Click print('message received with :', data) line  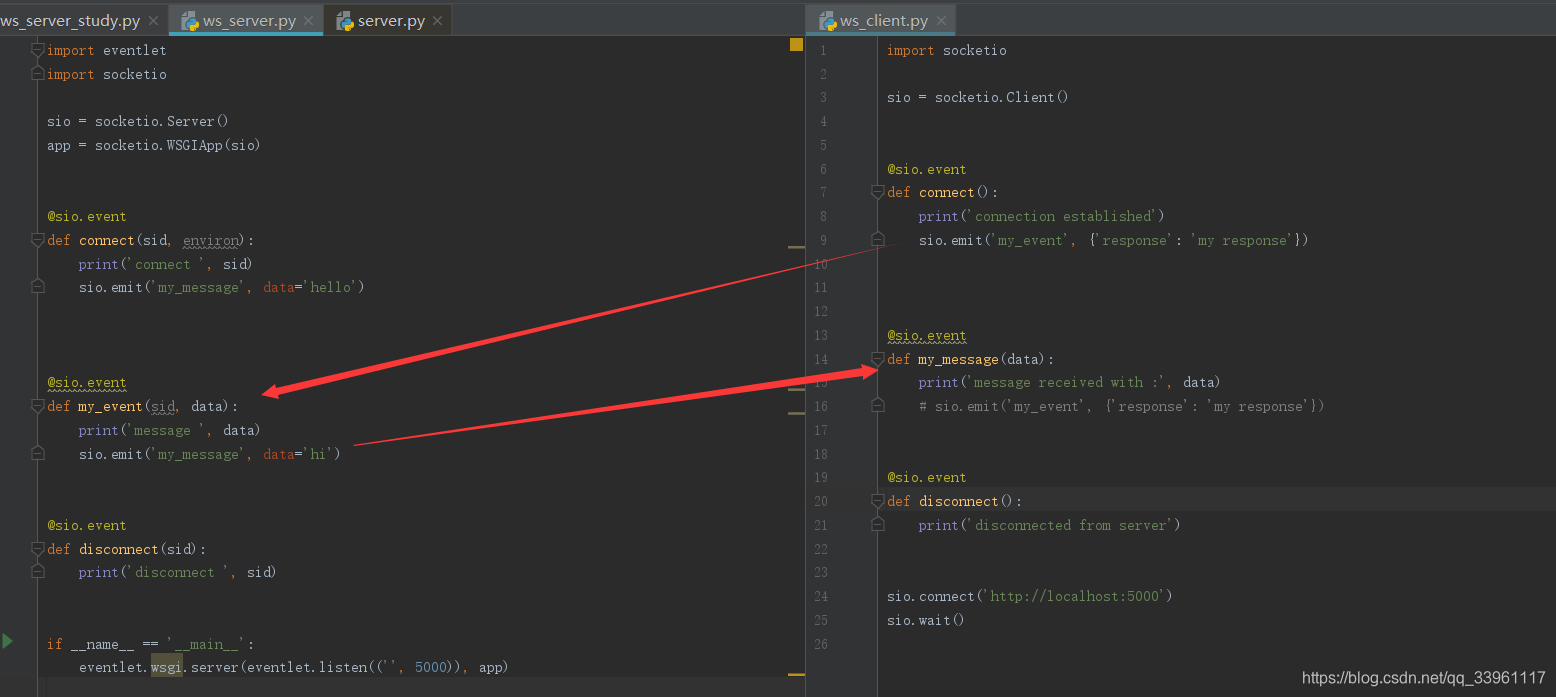[1070, 382]
